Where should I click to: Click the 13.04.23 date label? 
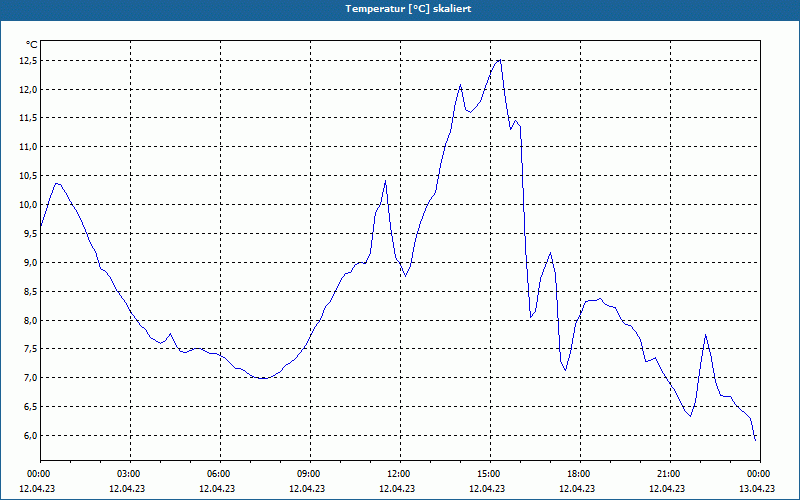tap(757, 488)
